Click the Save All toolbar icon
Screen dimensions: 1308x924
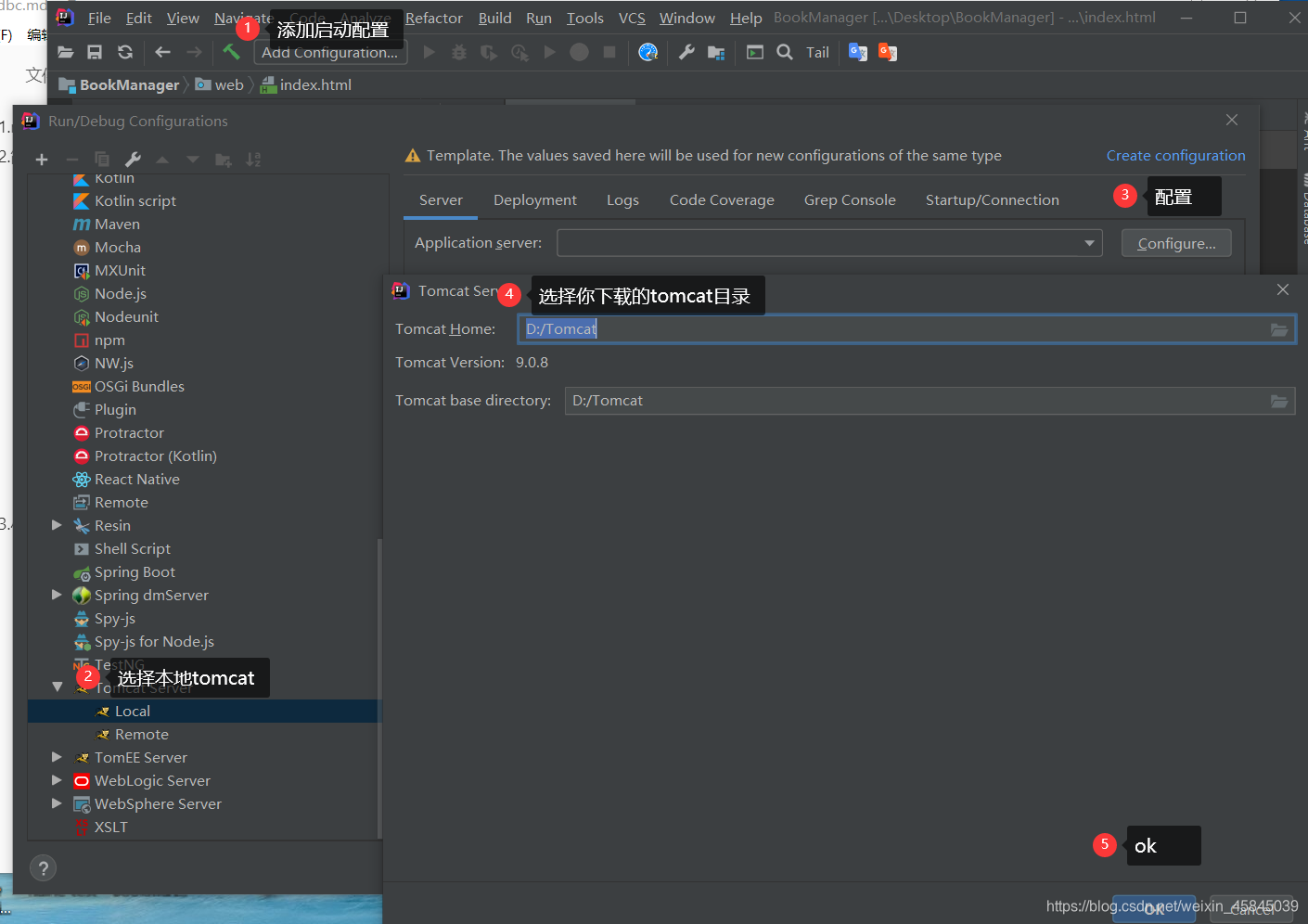[x=95, y=53]
